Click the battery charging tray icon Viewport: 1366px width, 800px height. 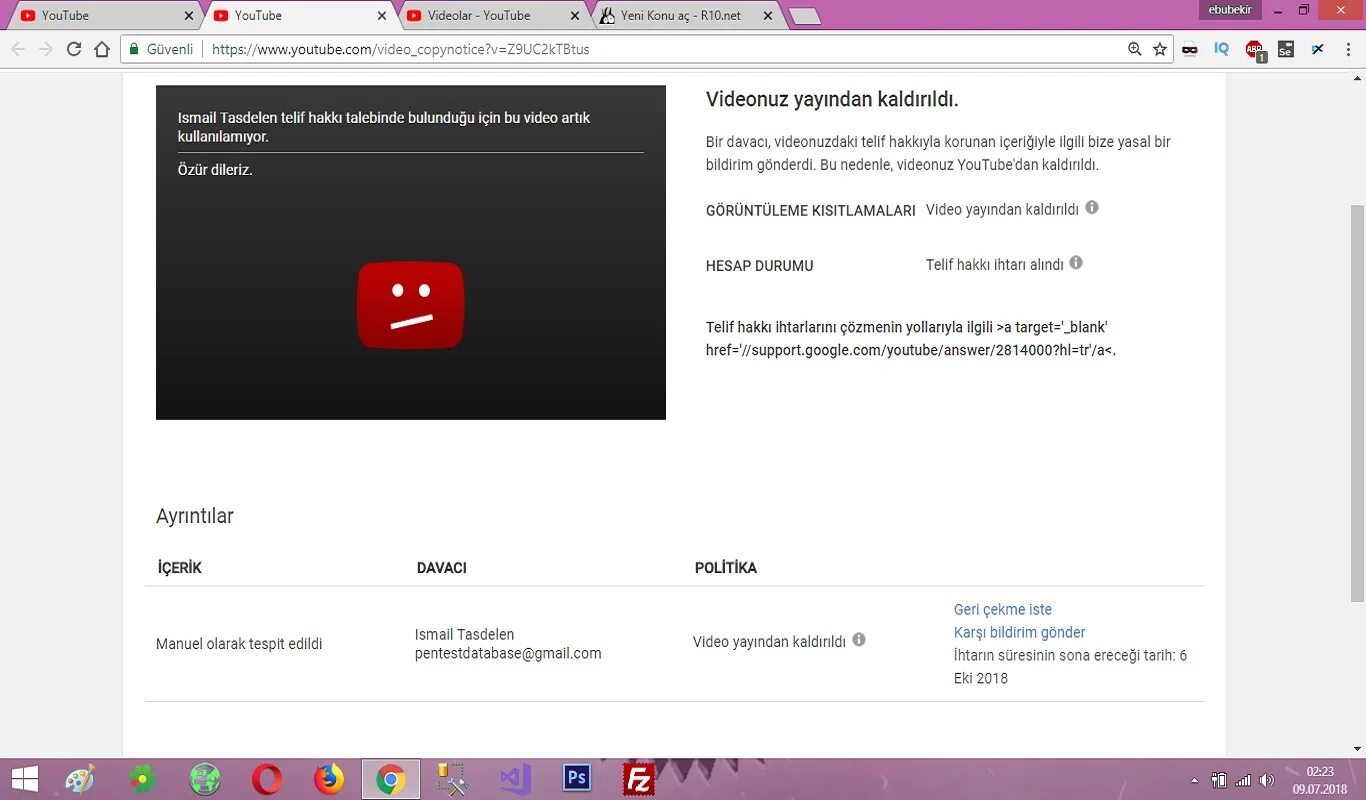(1219, 780)
